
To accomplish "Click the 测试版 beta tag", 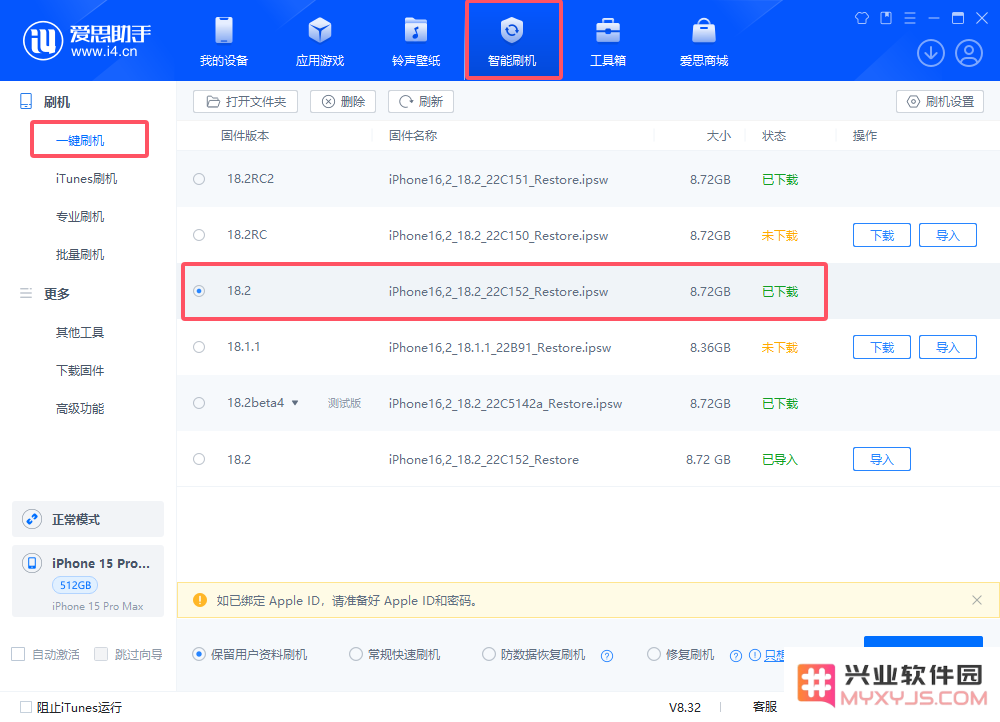I will (344, 403).
